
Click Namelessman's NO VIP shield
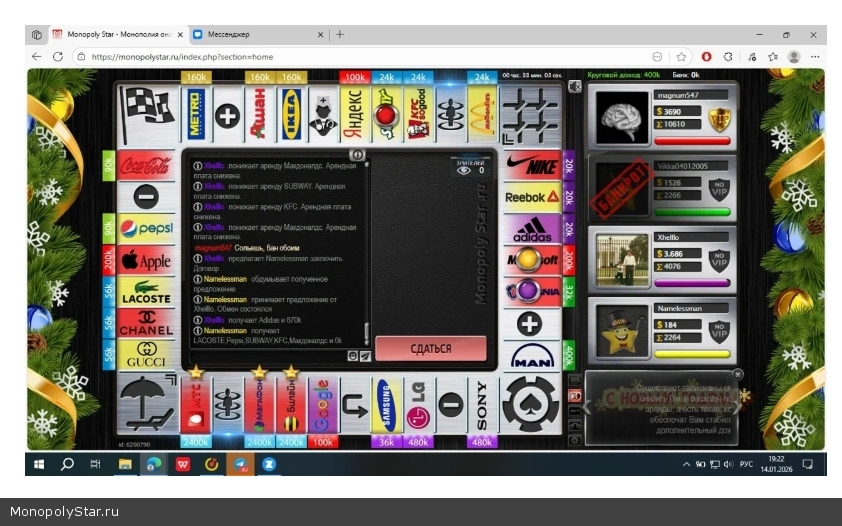click(x=720, y=332)
